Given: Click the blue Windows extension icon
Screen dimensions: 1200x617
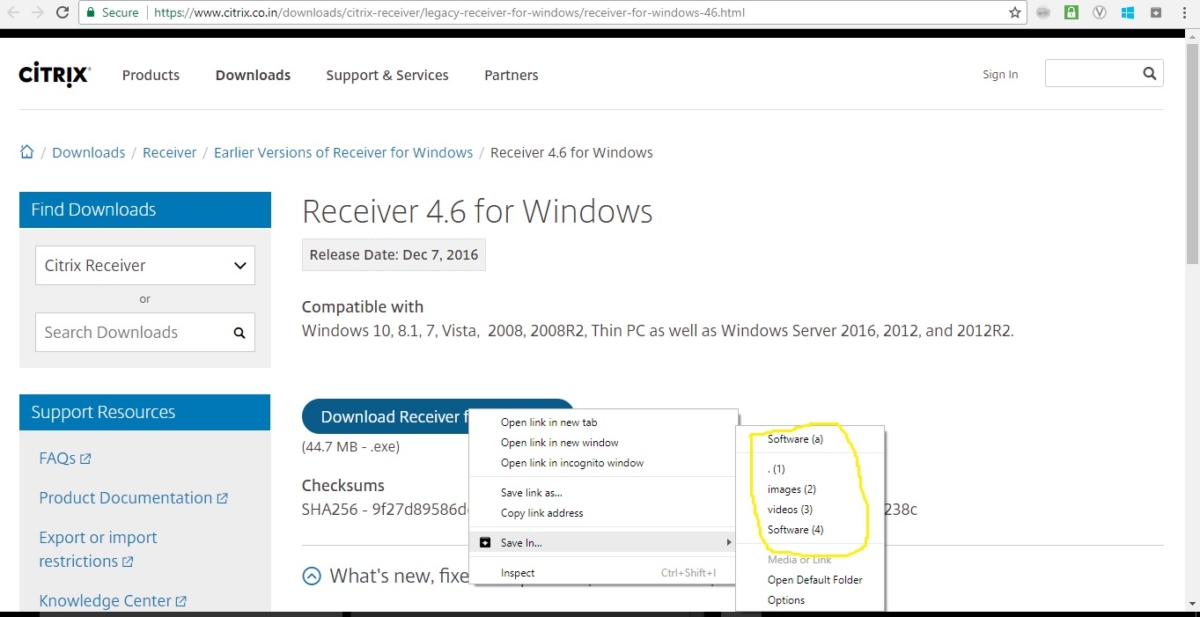Looking at the screenshot, I should point(1128,13).
